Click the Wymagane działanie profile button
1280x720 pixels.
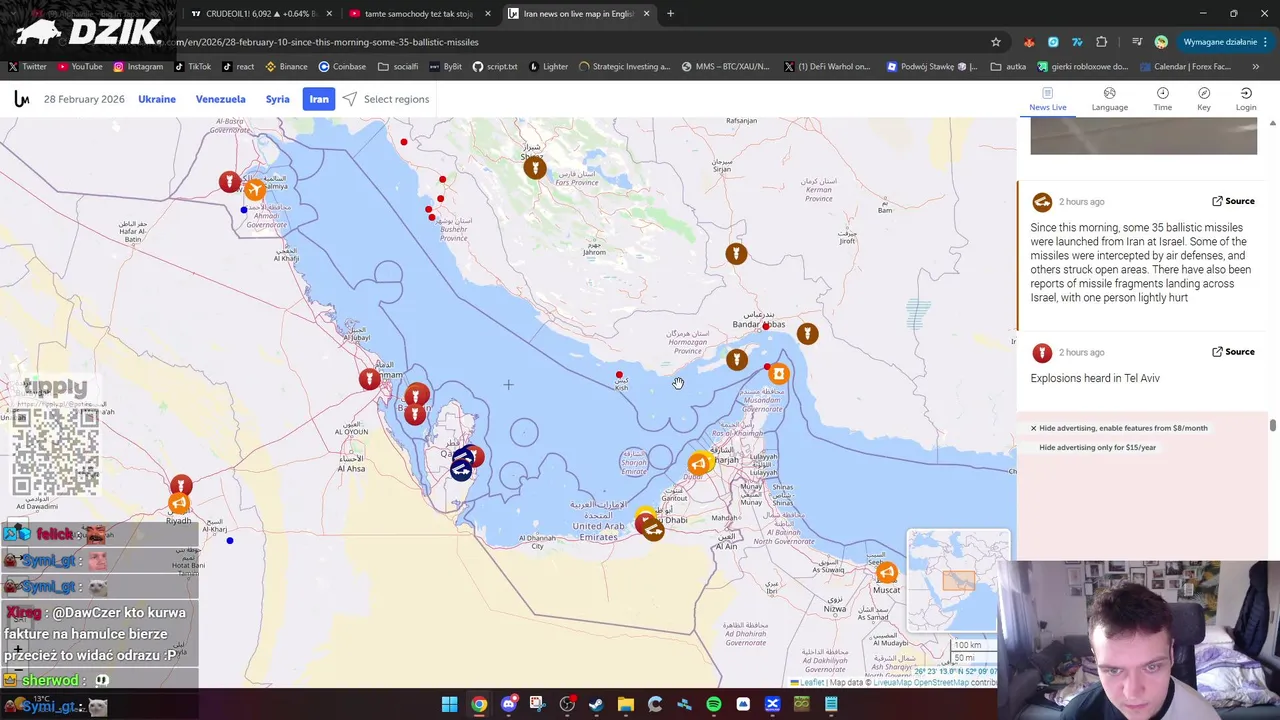pos(1219,42)
